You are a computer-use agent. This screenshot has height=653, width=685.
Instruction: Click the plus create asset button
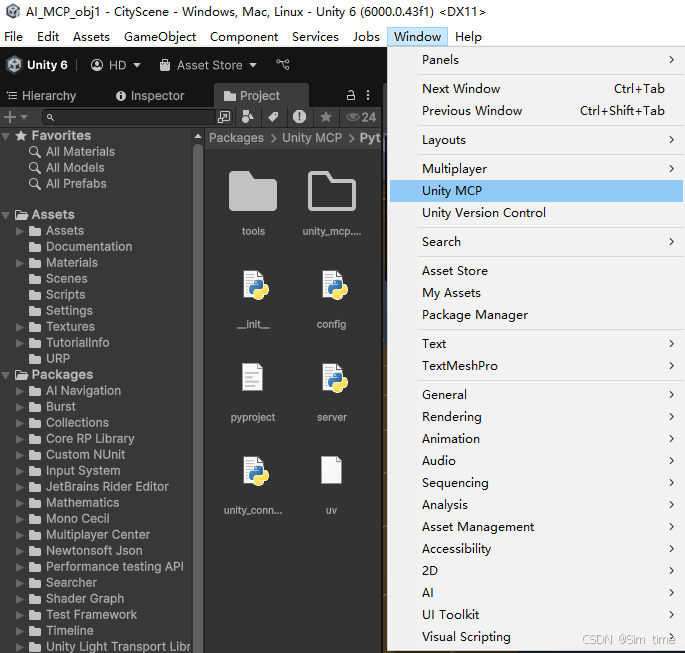[x=9, y=117]
